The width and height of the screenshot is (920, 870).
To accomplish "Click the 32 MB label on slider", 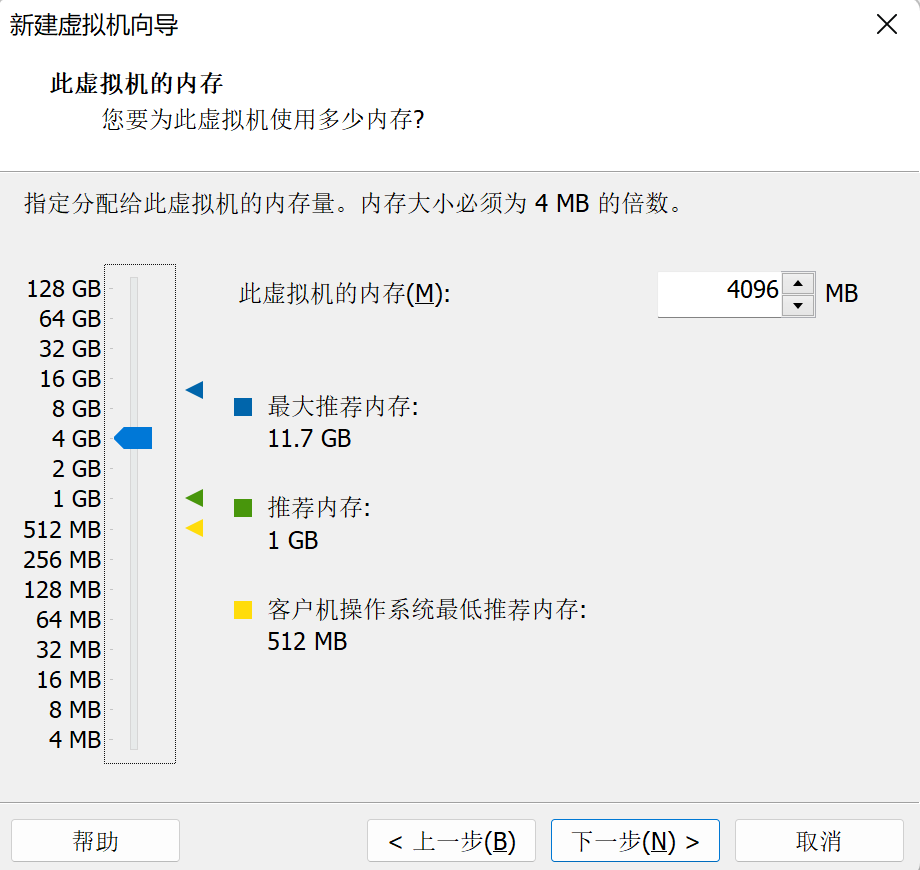I will [69, 650].
